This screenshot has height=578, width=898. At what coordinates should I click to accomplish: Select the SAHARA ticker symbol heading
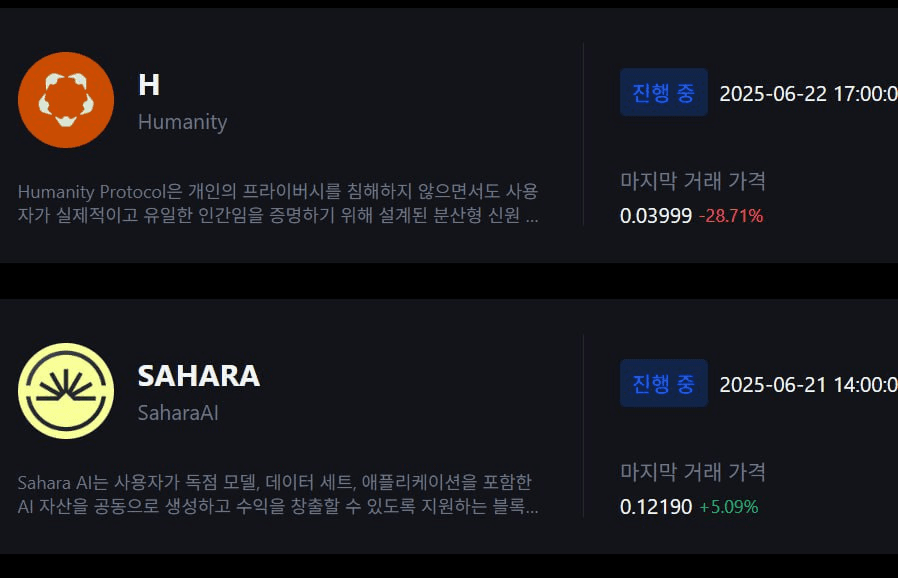[199, 376]
